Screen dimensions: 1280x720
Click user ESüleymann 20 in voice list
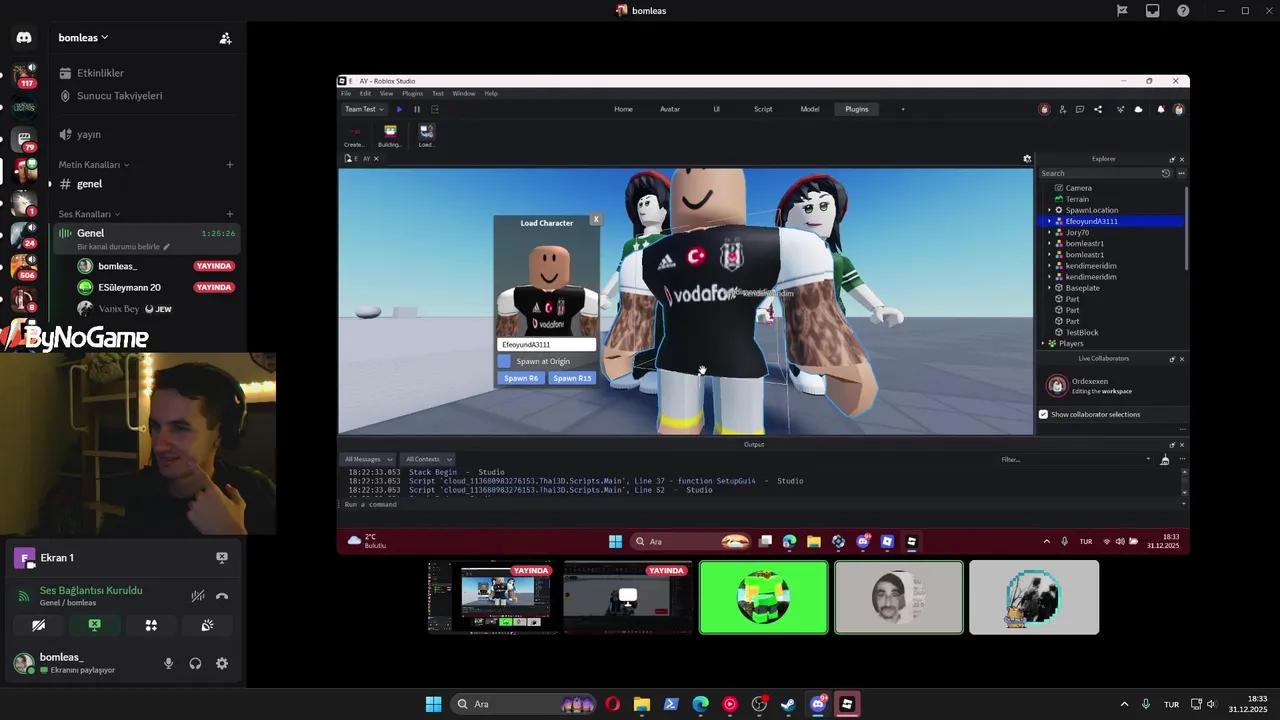click(x=155, y=288)
